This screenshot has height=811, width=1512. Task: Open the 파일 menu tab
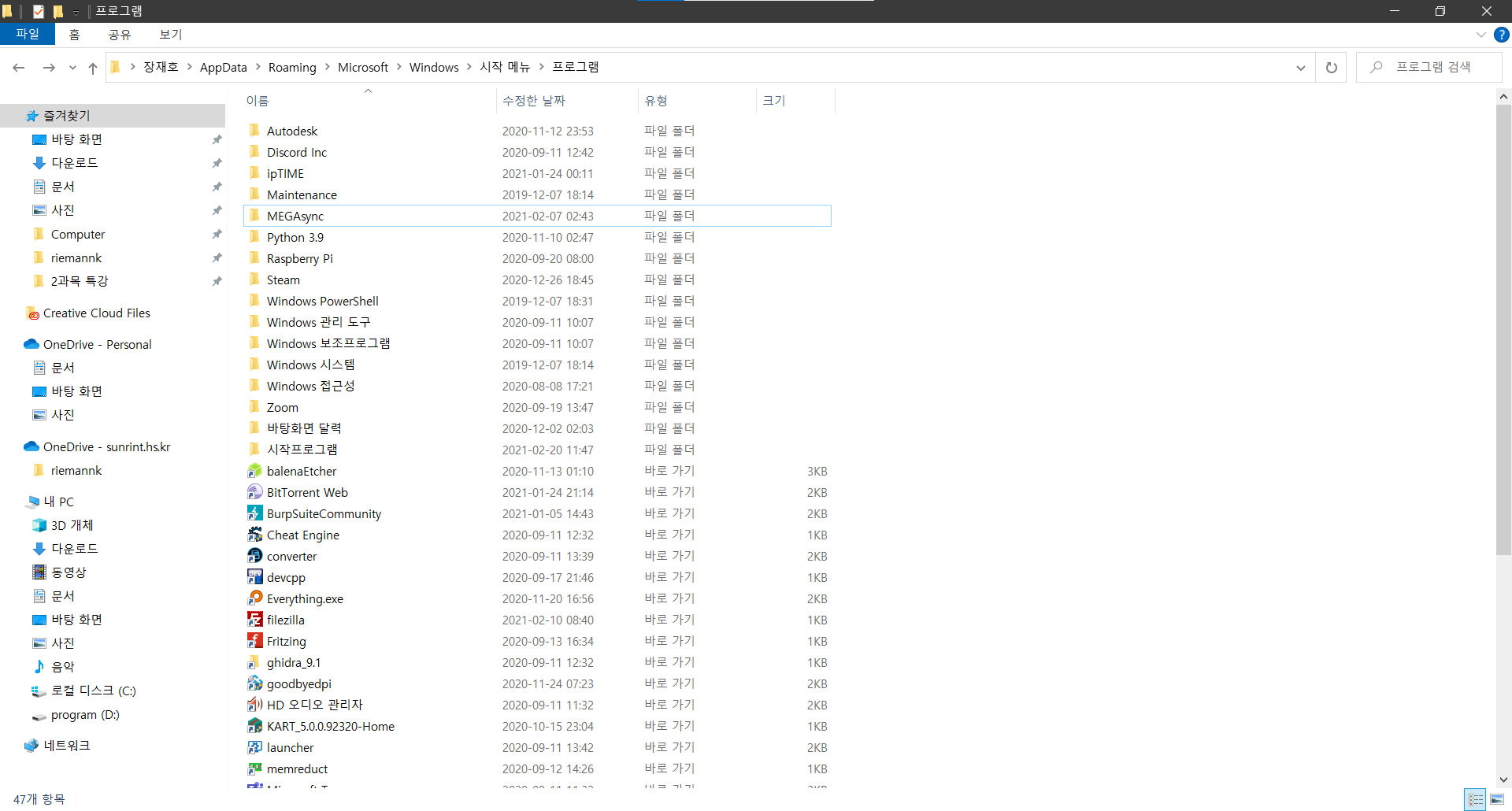pos(28,35)
